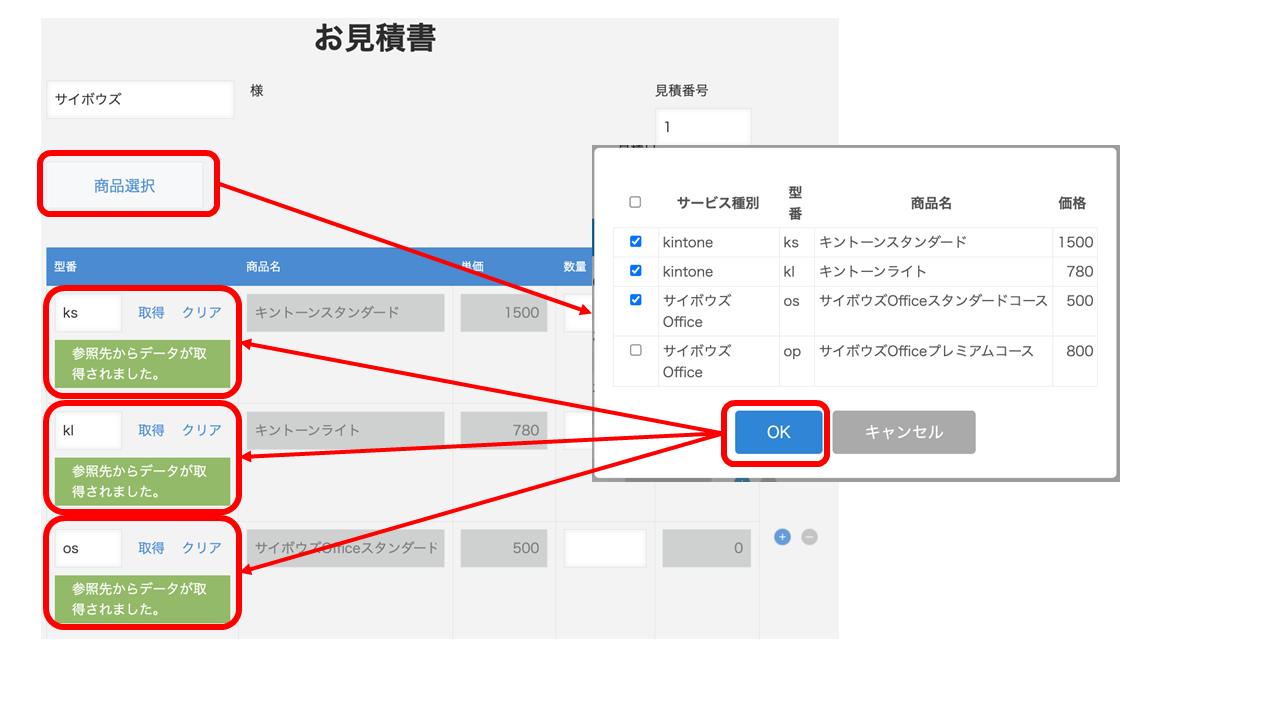Toggle the select-all checkbox in the dialog header
Screen dimensions: 1280x720
(x=635, y=202)
